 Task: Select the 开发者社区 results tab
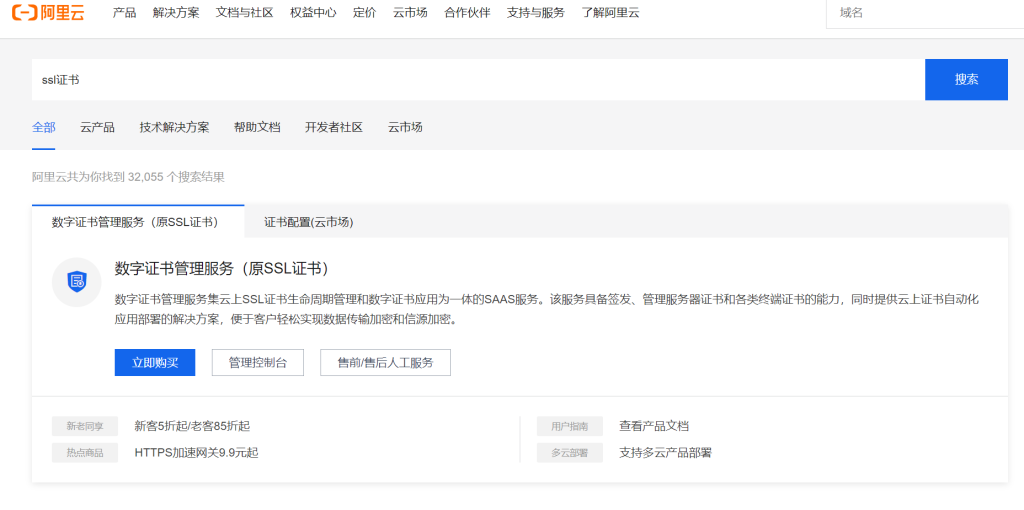(x=334, y=127)
